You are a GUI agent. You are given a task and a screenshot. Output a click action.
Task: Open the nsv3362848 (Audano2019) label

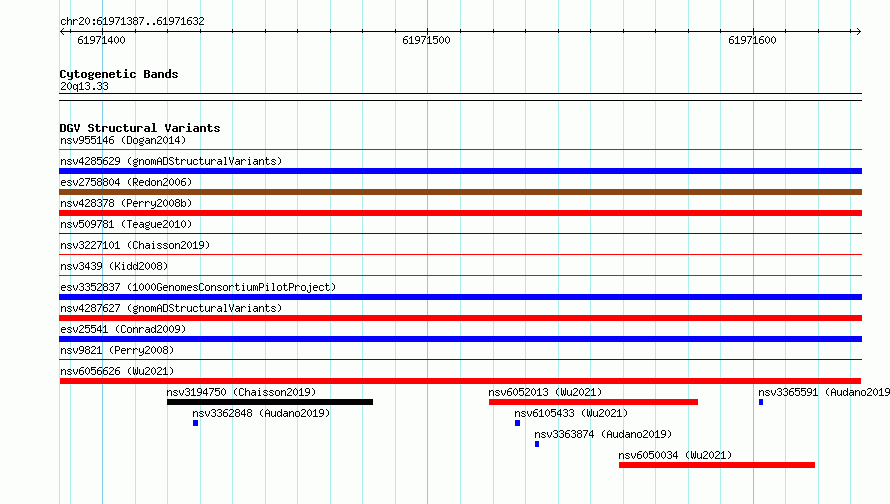point(261,413)
